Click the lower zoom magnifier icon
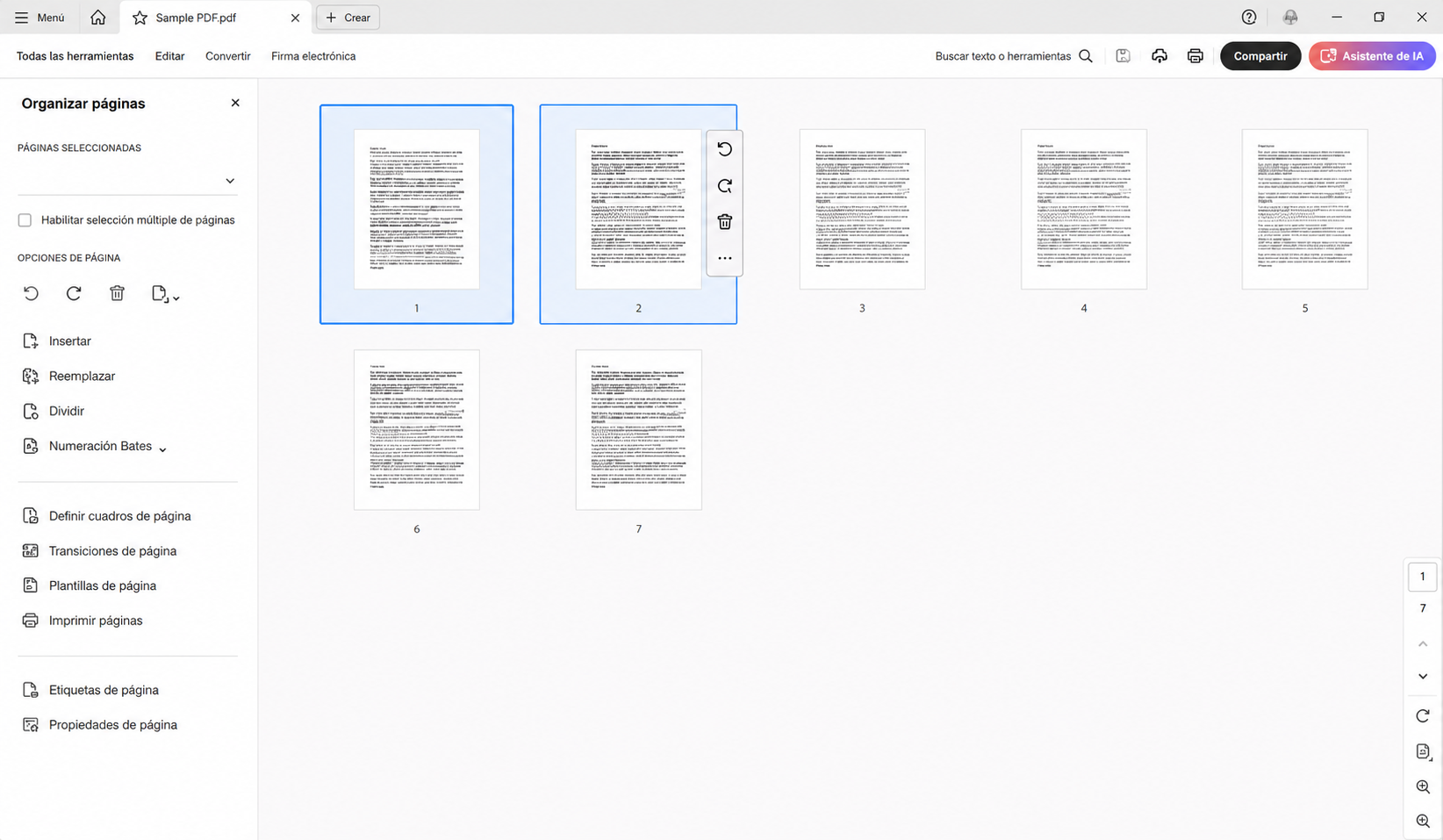Screen dimensions: 1443x840 click(x=1423, y=822)
